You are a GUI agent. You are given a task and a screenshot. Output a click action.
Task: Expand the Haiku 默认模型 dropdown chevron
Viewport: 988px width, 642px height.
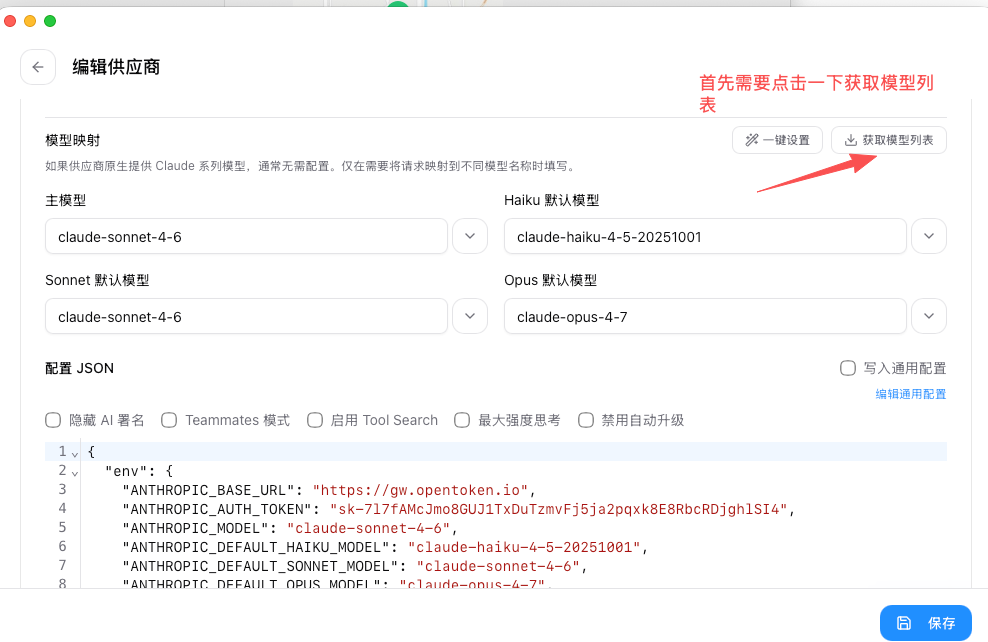click(x=929, y=236)
